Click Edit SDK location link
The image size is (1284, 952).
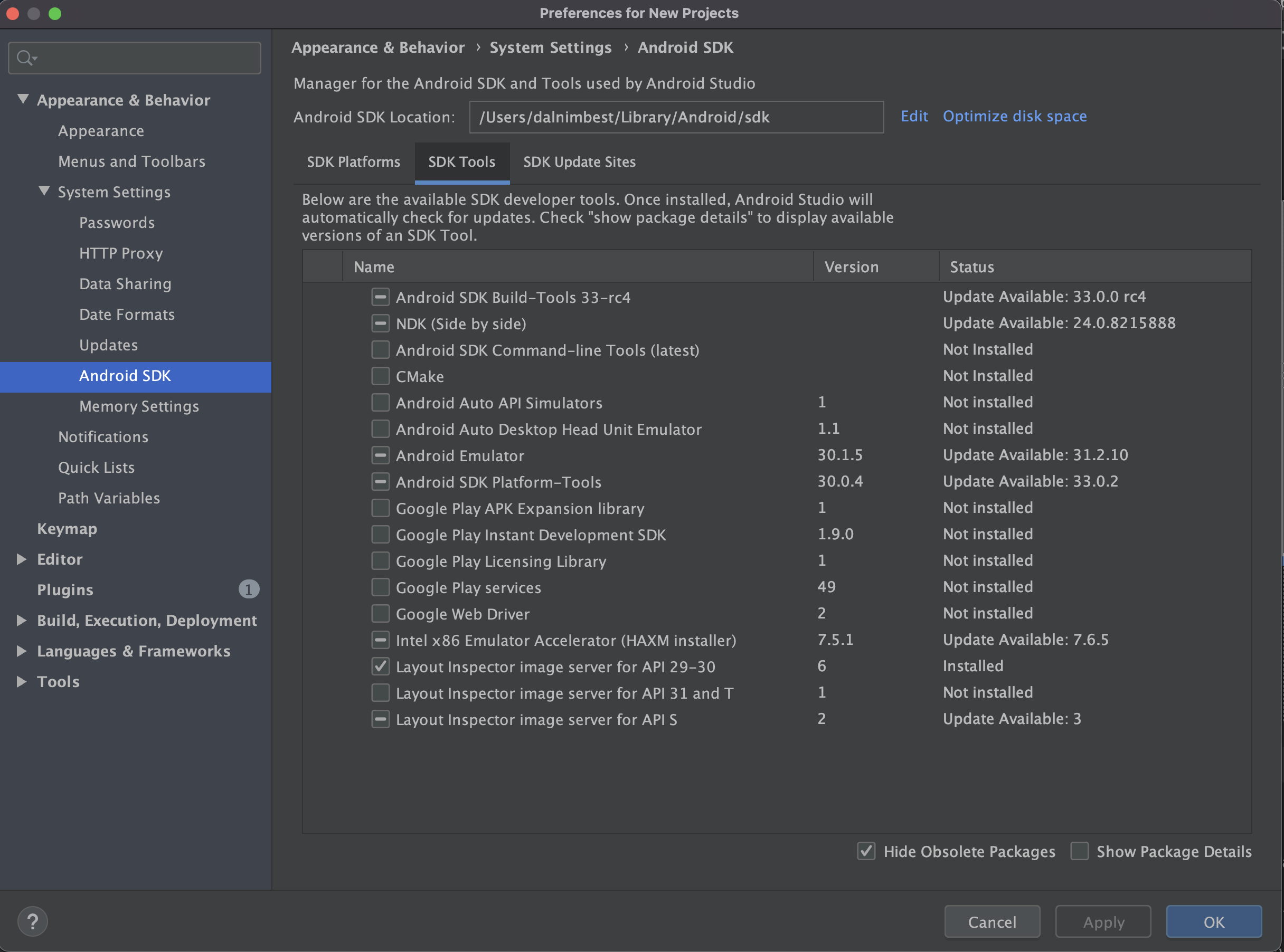(914, 116)
